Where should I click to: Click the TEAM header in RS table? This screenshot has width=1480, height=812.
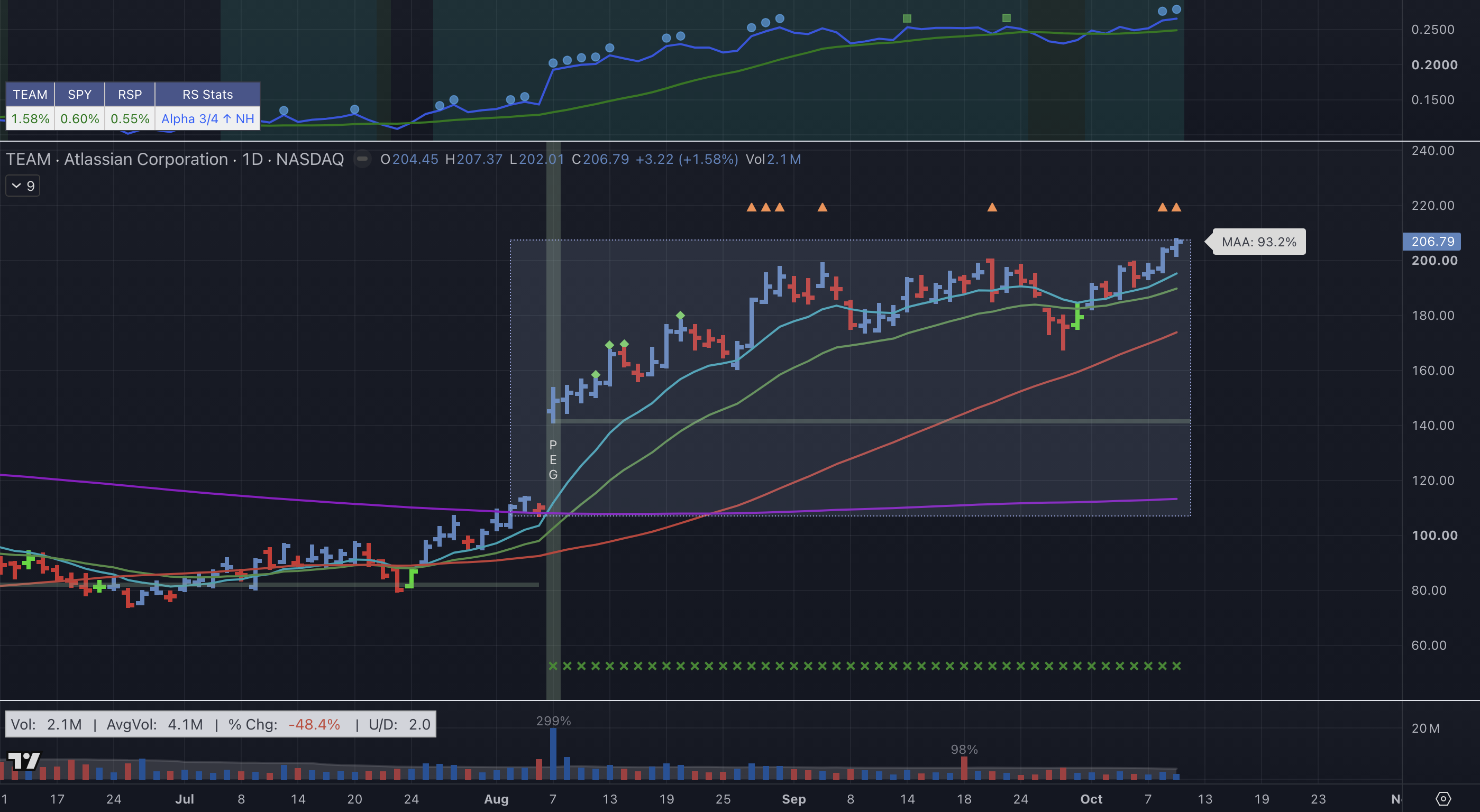point(30,94)
